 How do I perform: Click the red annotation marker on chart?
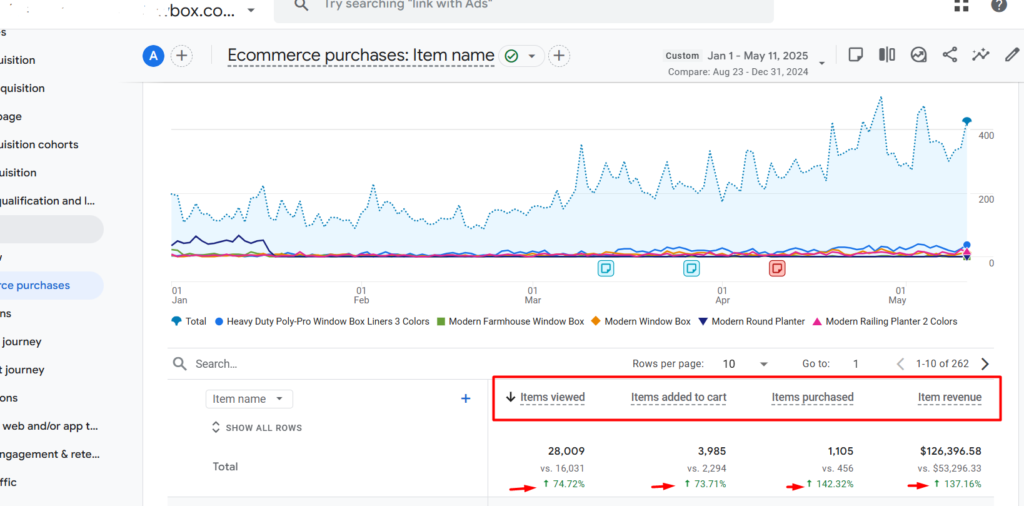click(x=777, y=268)
